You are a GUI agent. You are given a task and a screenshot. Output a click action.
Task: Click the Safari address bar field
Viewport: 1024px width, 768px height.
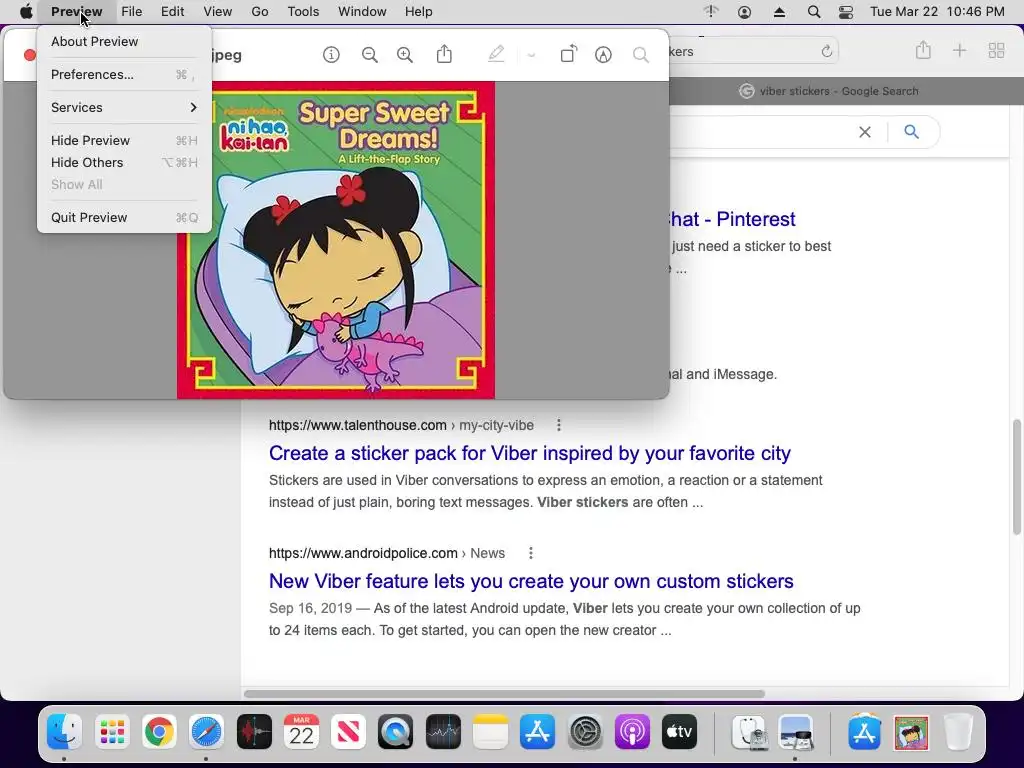753,51
